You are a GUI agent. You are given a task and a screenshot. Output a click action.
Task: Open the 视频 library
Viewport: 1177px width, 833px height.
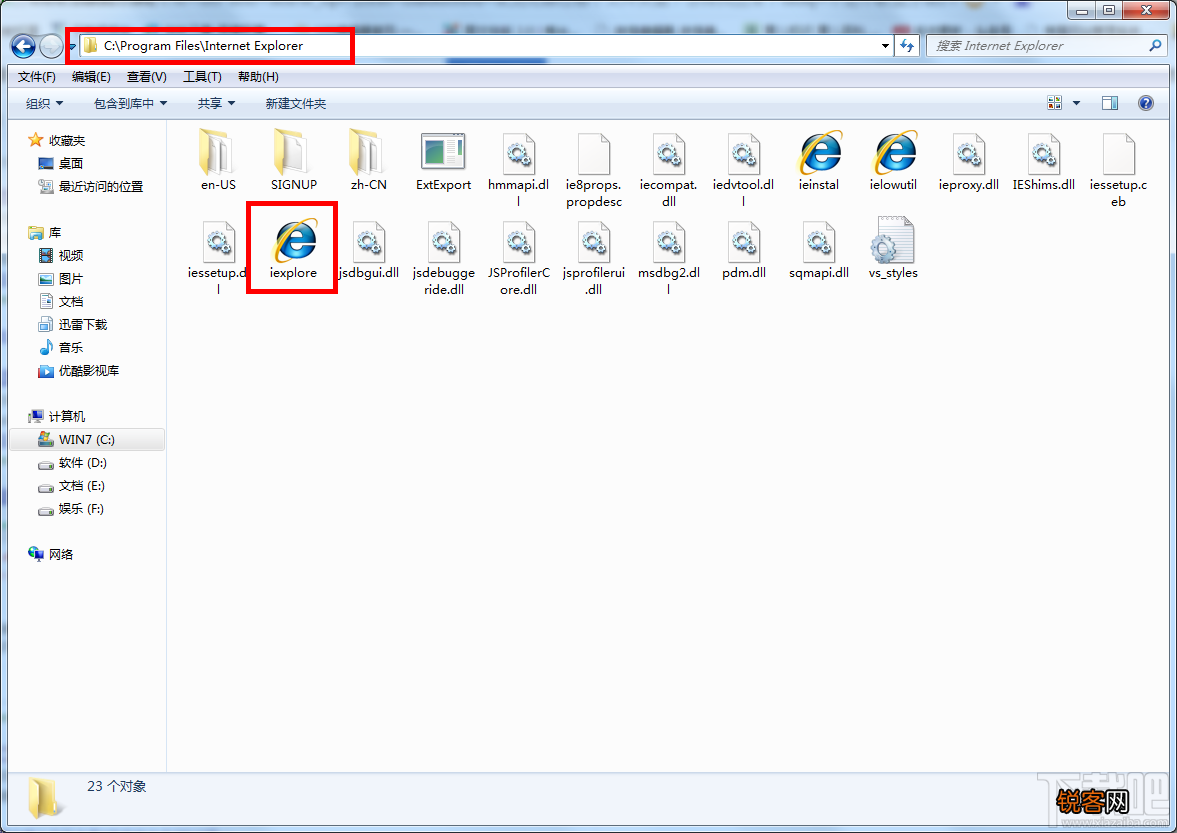click(x=61, y=256)
